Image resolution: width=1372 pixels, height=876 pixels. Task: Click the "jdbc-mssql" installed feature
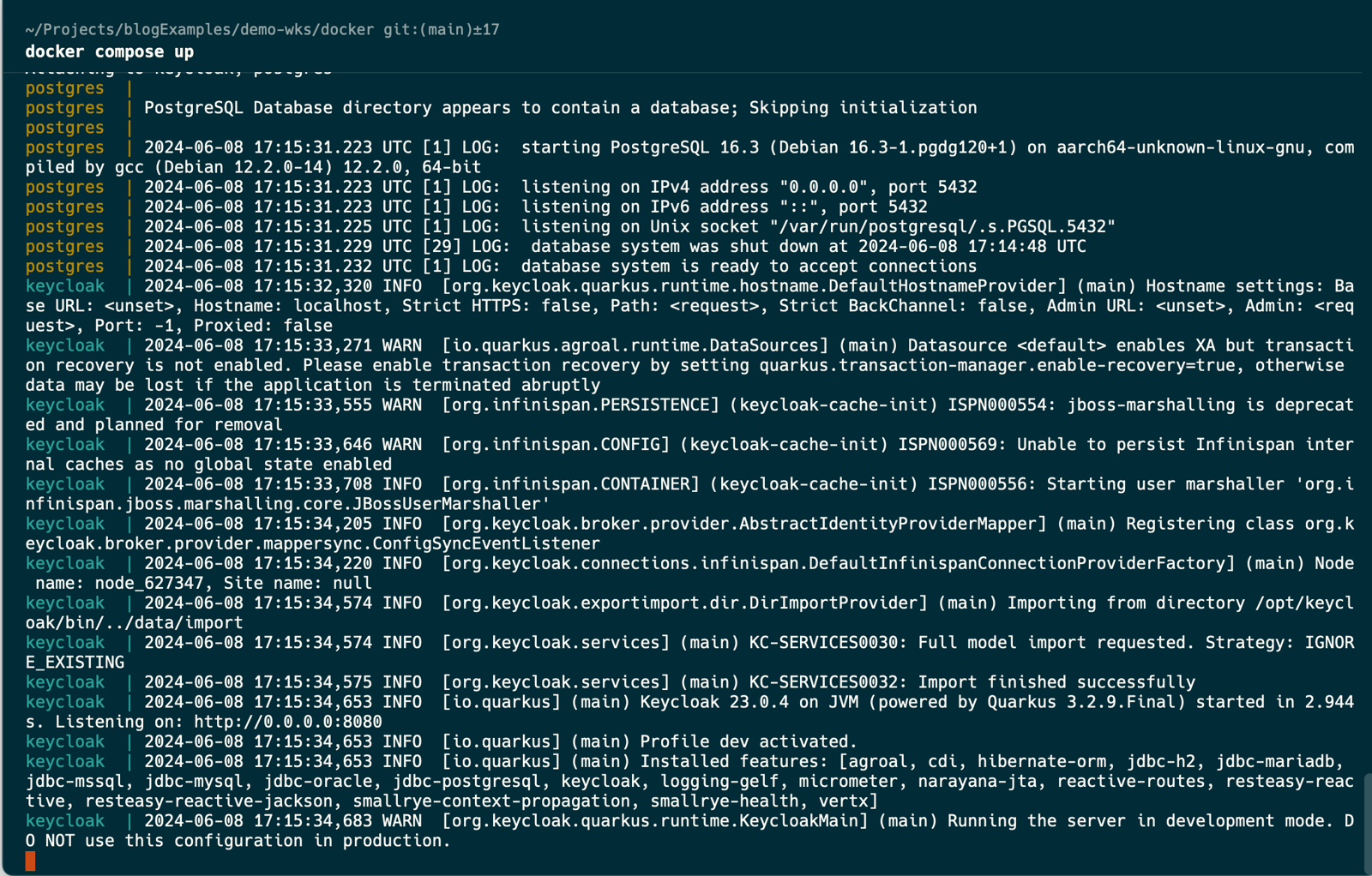75,781
